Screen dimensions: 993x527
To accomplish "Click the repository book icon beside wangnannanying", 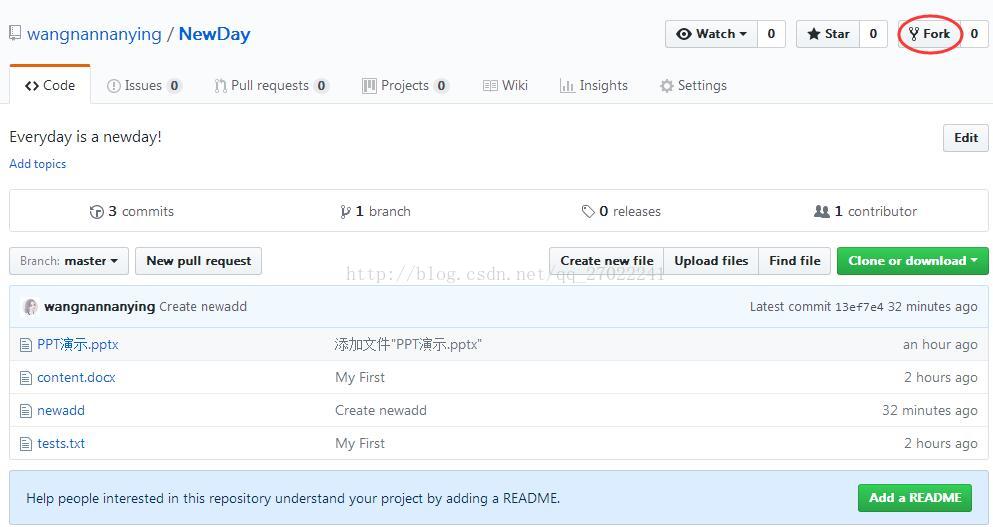I will (15, 33).
